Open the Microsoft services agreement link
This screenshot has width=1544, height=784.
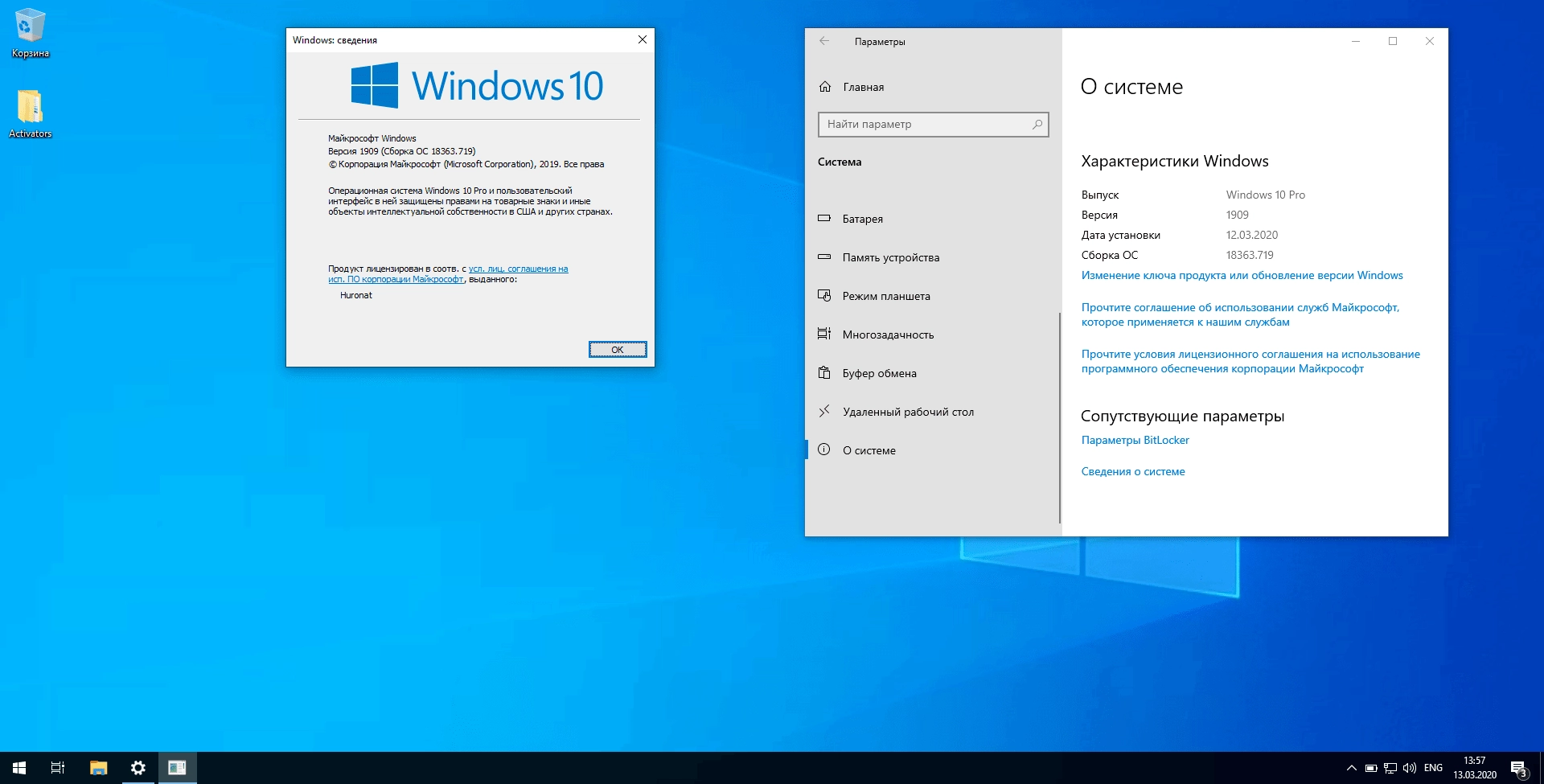click(x=1240, y=314)
